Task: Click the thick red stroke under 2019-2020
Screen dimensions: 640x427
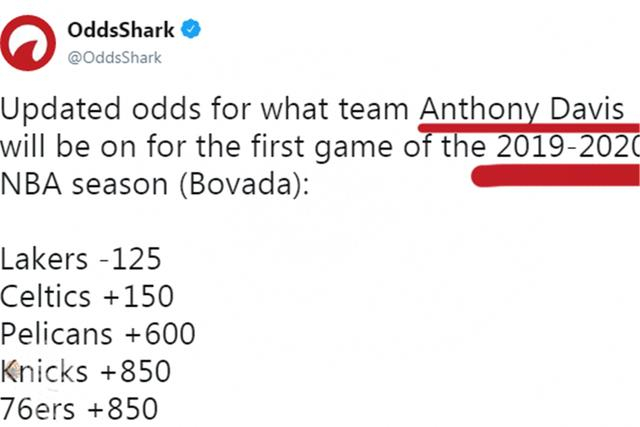Action: (x=556, y=172)
